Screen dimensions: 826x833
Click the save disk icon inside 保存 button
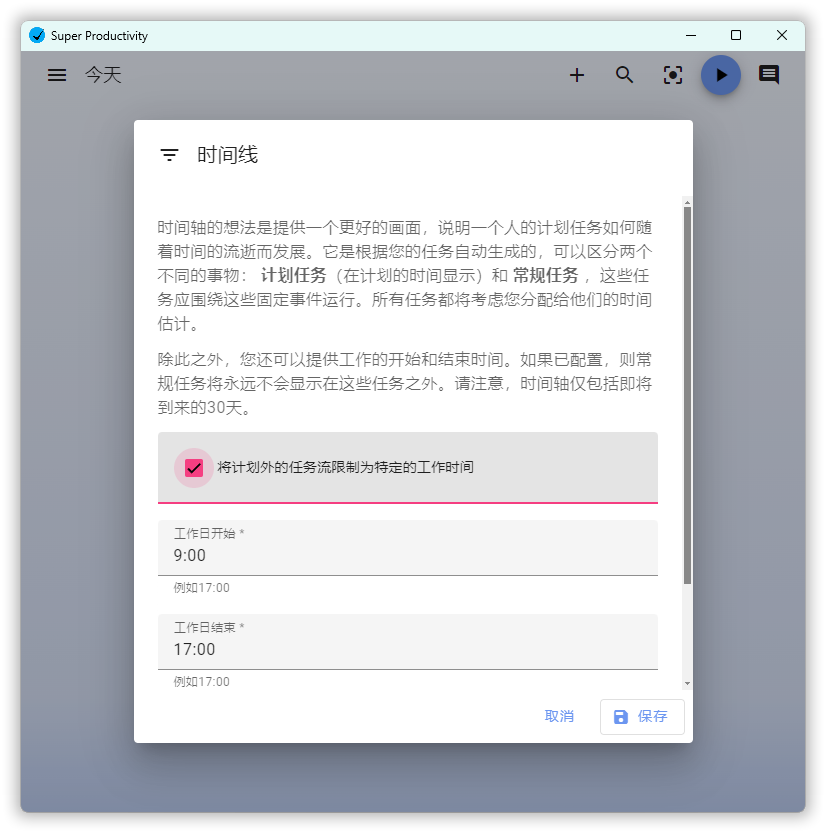point(620,716)
